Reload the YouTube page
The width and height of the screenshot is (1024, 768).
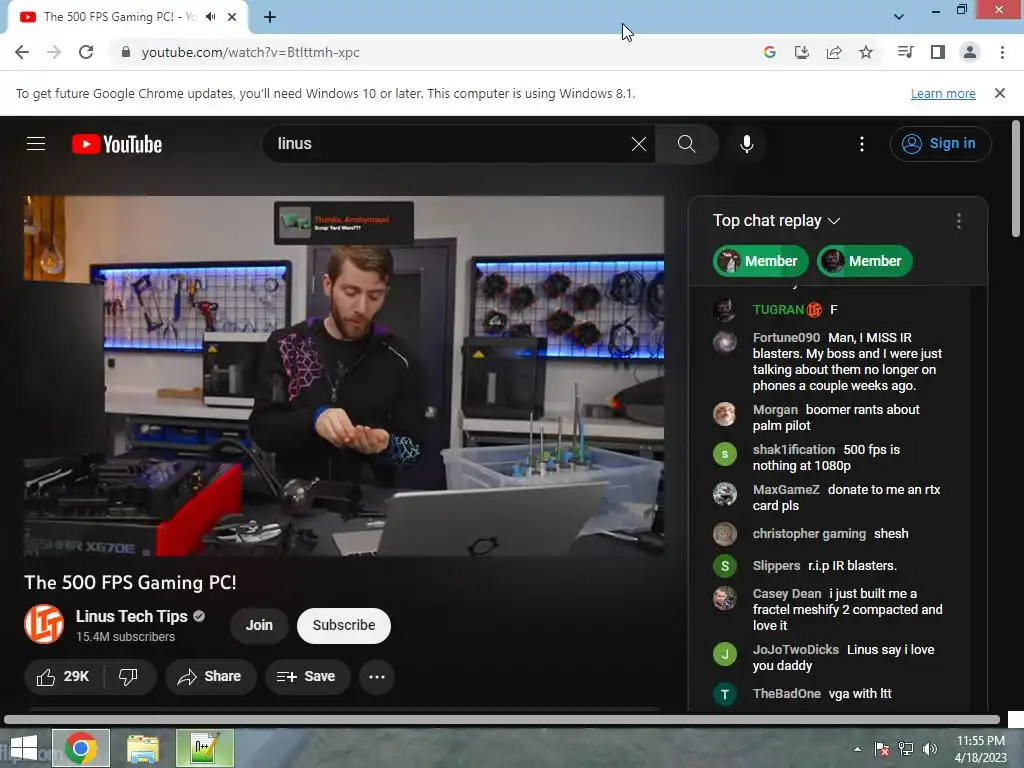(x=86, y=52)
